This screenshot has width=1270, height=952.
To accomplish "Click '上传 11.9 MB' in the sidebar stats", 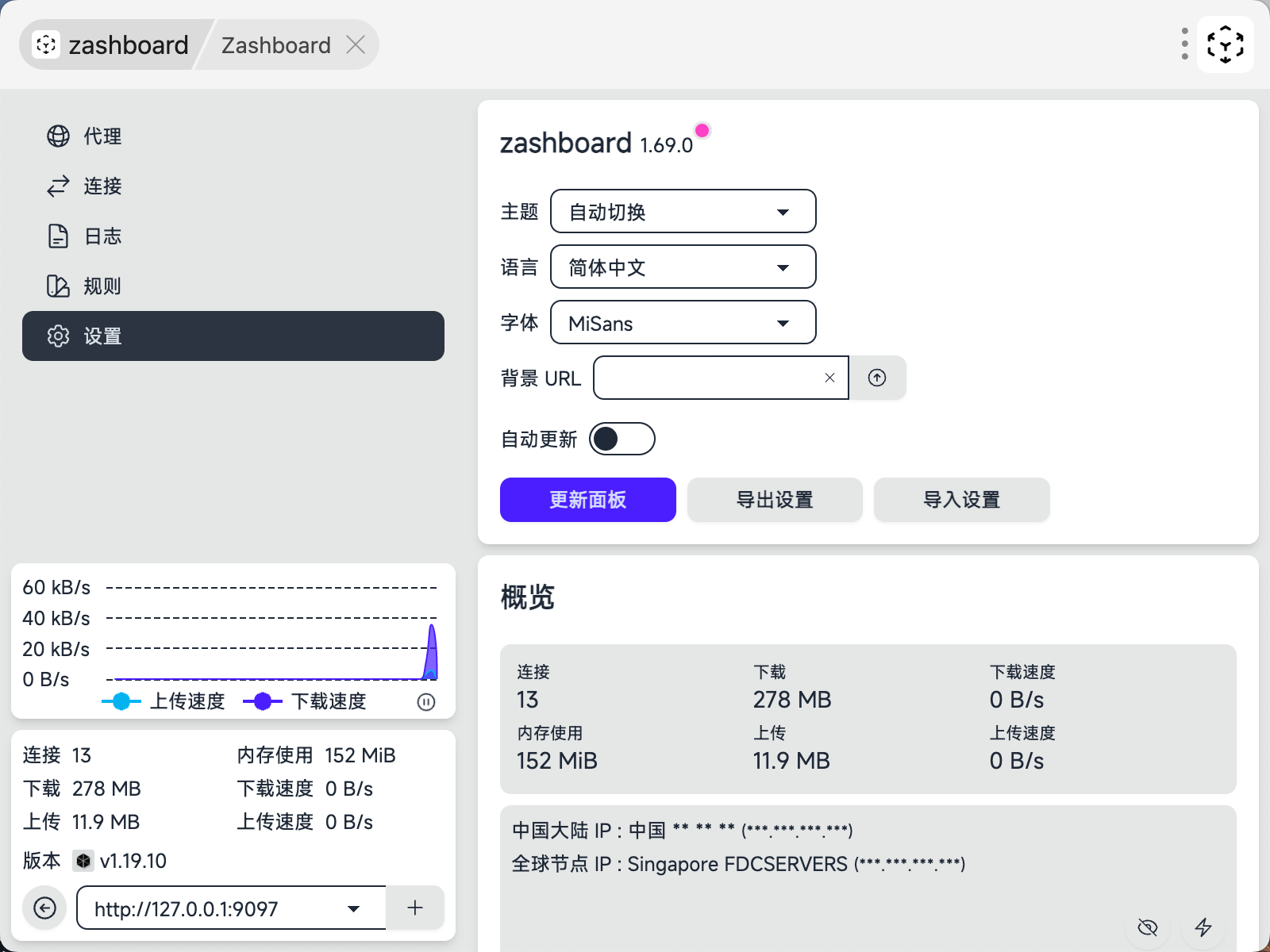I will (81, 822).
